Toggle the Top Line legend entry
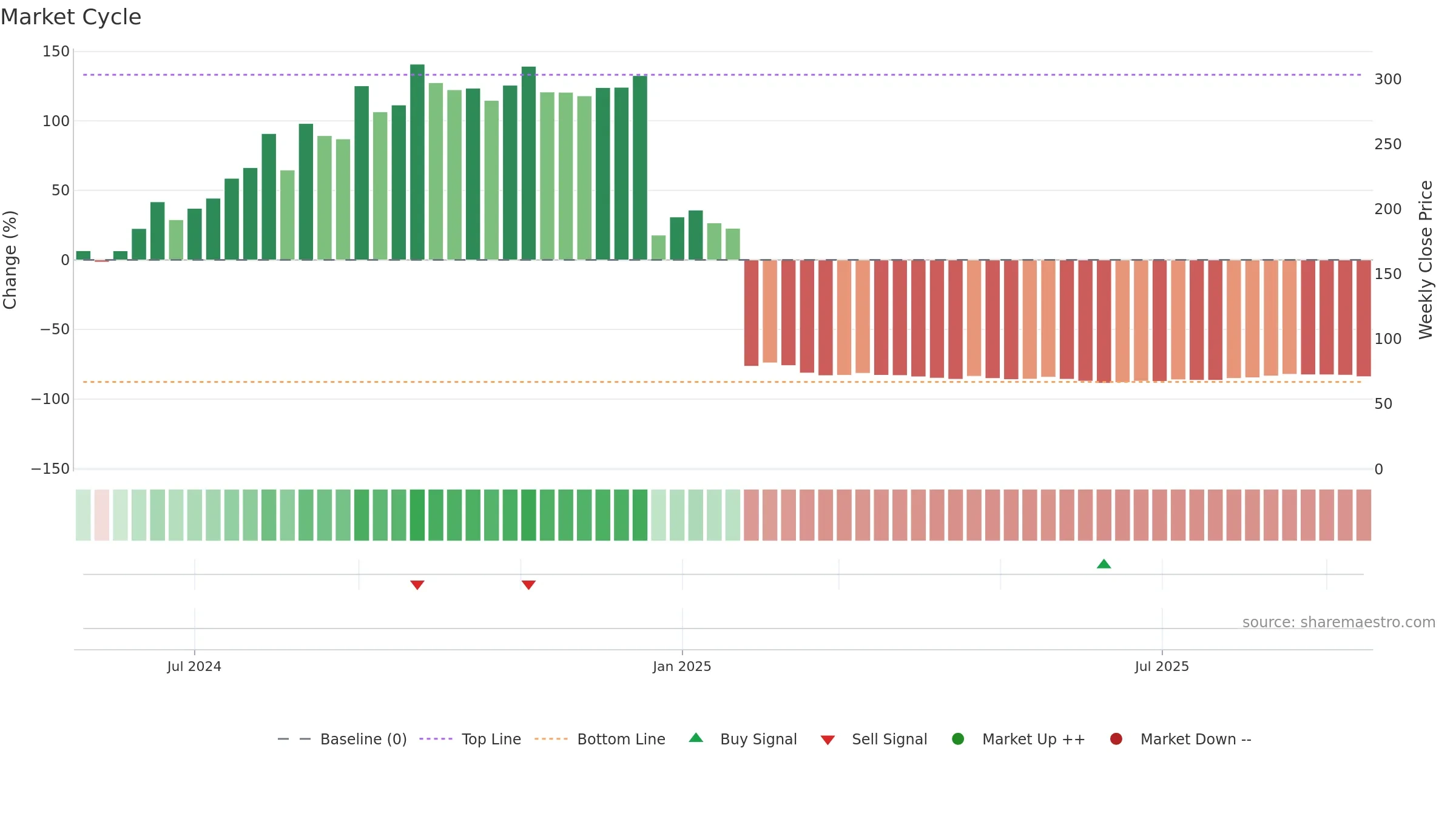 click(x=470, y=739)
